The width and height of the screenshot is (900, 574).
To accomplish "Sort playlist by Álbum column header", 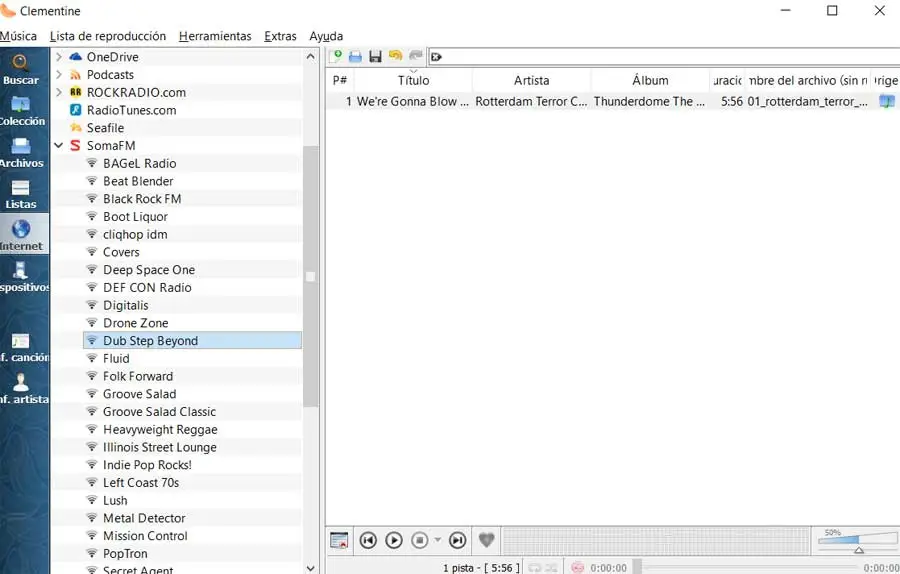I will point(650,80).
